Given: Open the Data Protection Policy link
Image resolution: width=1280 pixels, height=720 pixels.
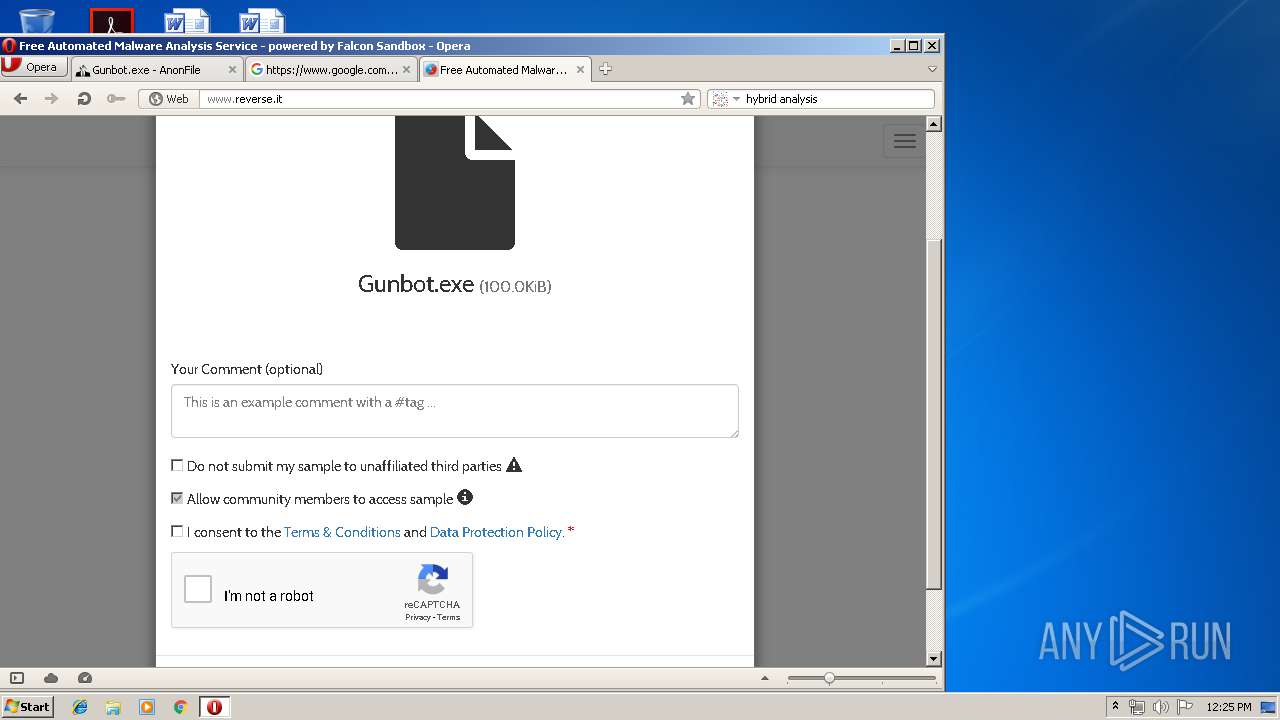Looking at the screenshot, I should (x=497, y=532).
